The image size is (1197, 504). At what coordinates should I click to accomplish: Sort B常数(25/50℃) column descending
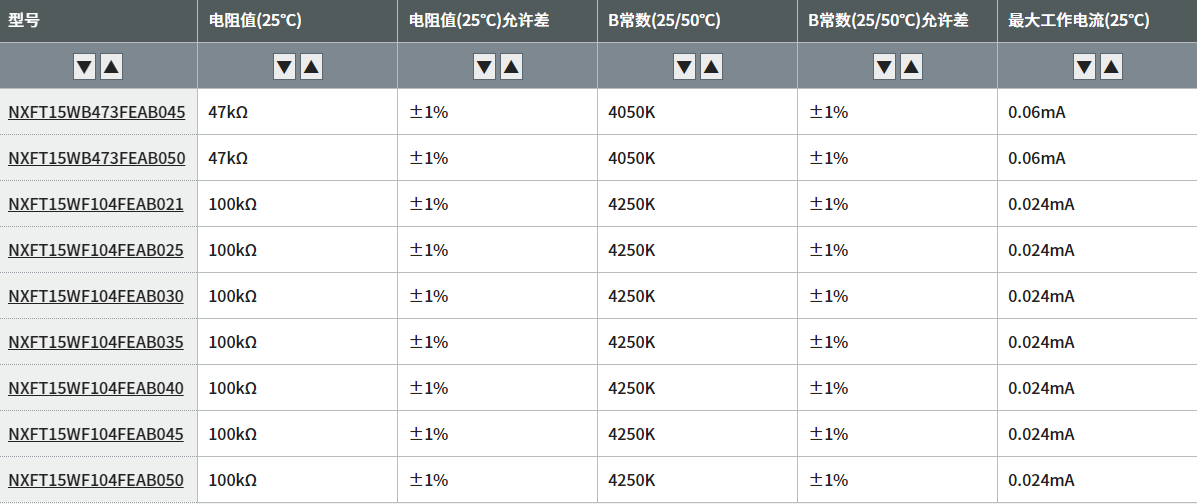click(685, 66)
